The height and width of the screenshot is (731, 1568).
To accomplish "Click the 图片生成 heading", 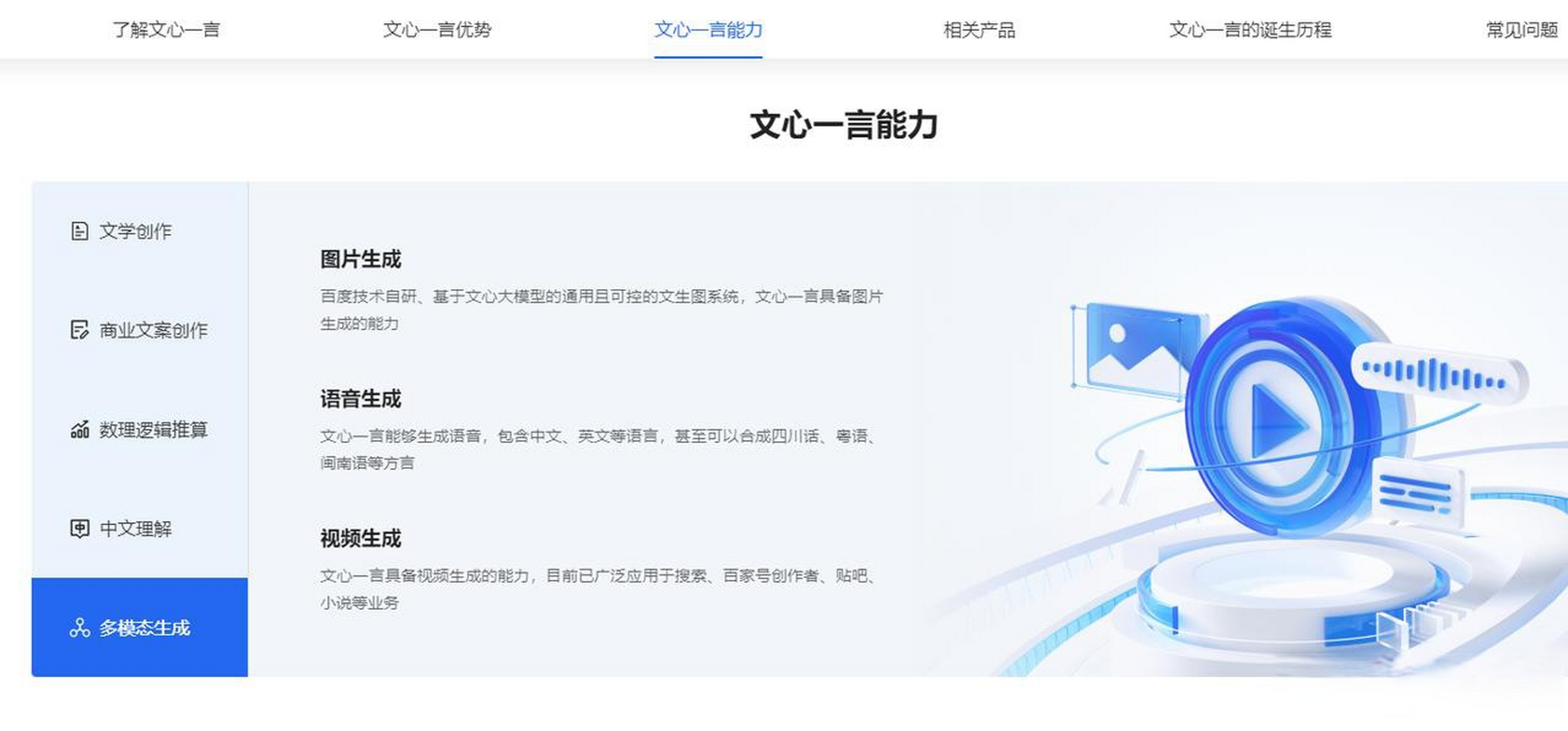I will (361, 259).
